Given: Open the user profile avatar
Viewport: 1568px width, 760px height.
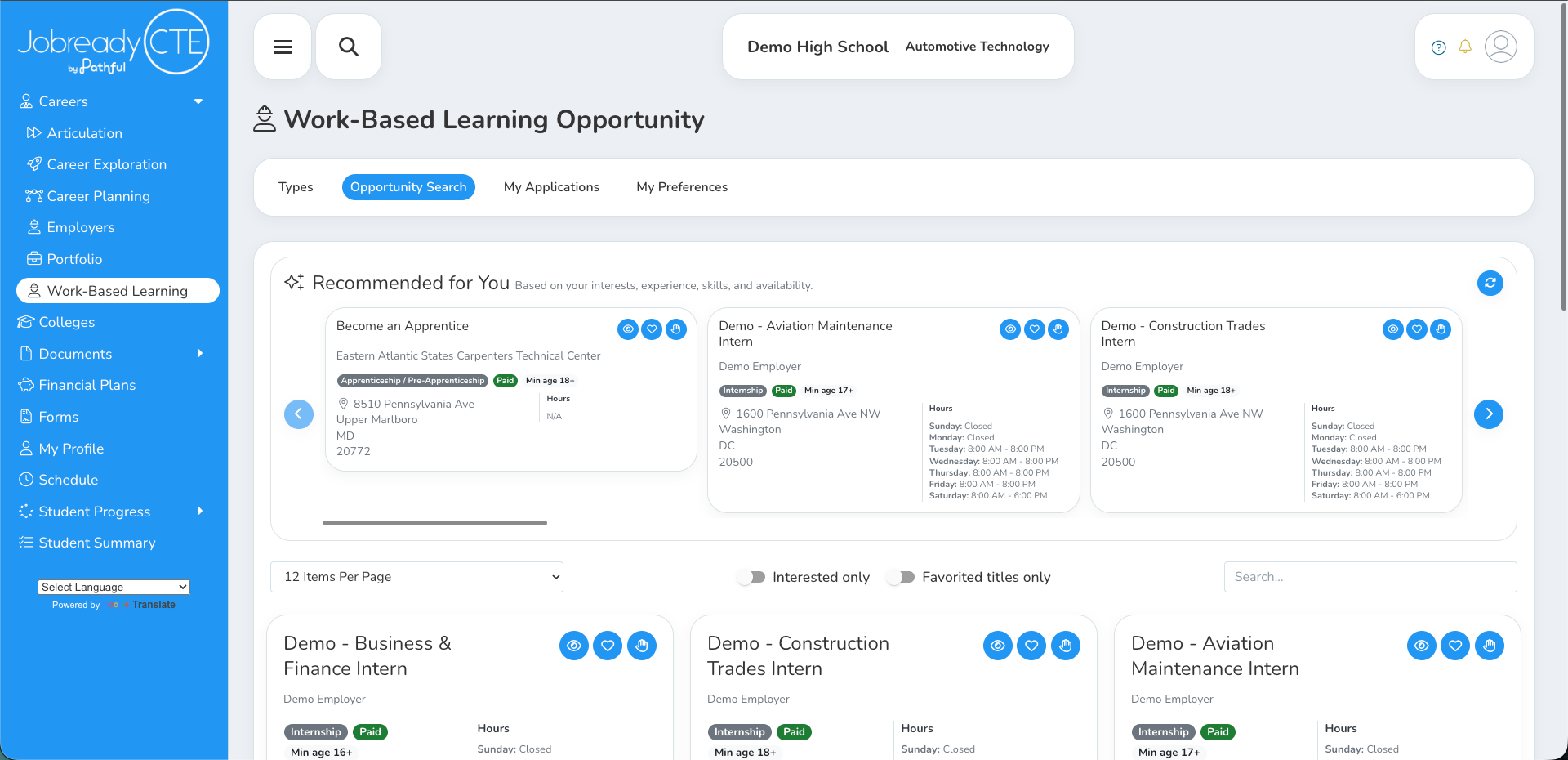Looking at the screenshot, I should tap(1501, 47).
